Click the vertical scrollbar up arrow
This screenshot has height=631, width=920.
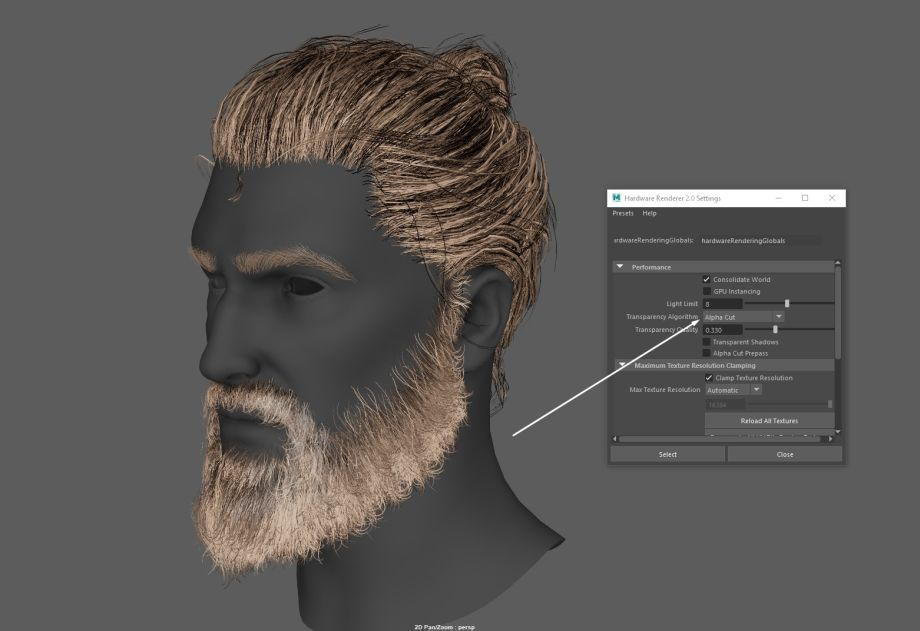pos(838,264)
